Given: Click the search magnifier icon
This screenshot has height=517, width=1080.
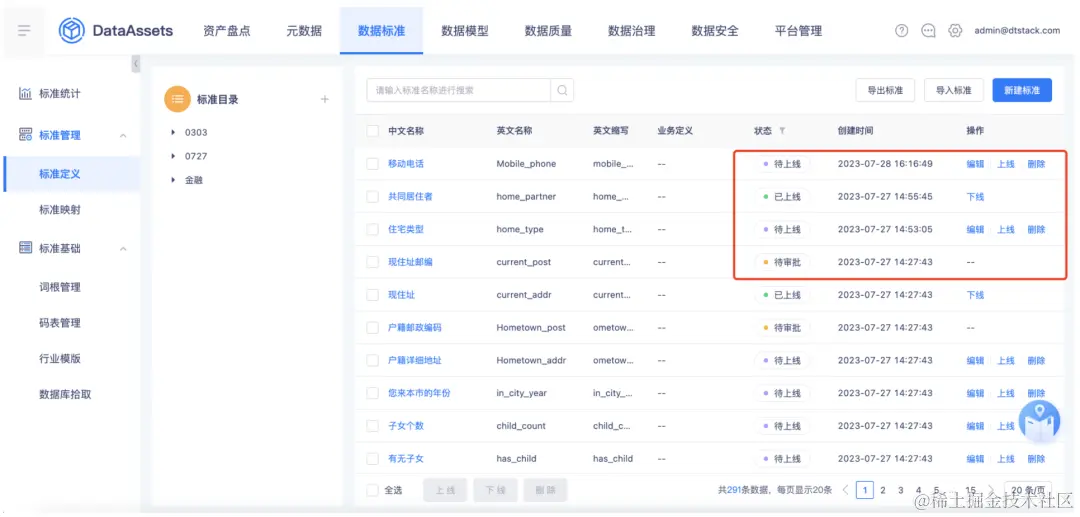Looking at the screenshot, I should coord(562,90).
